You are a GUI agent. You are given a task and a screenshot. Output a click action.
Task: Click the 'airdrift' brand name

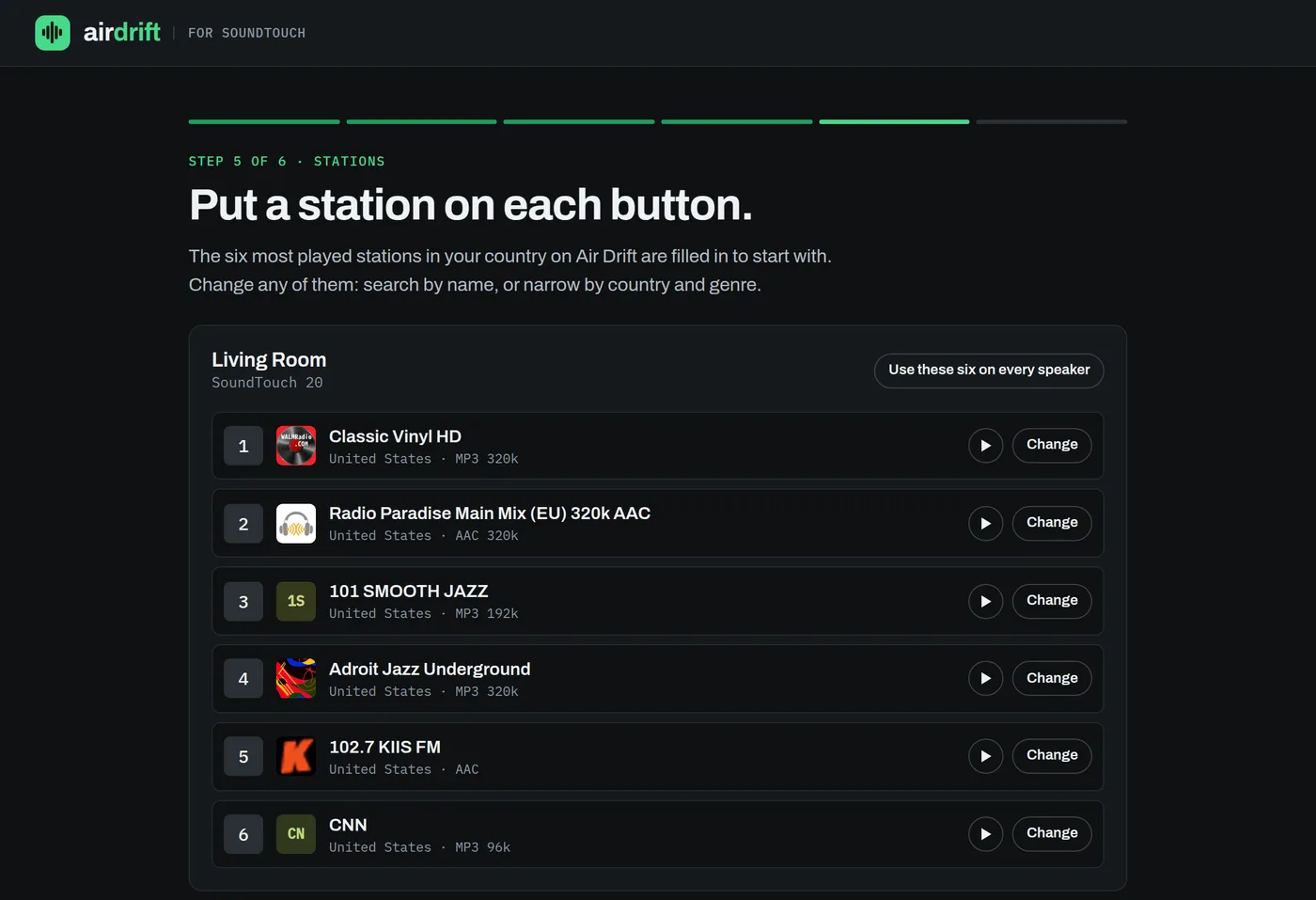pos(122,32)
